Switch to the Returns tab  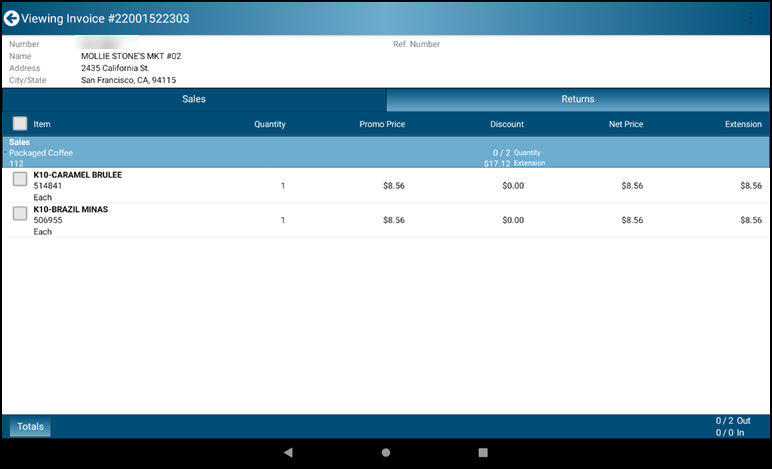[x=578, y=99]
